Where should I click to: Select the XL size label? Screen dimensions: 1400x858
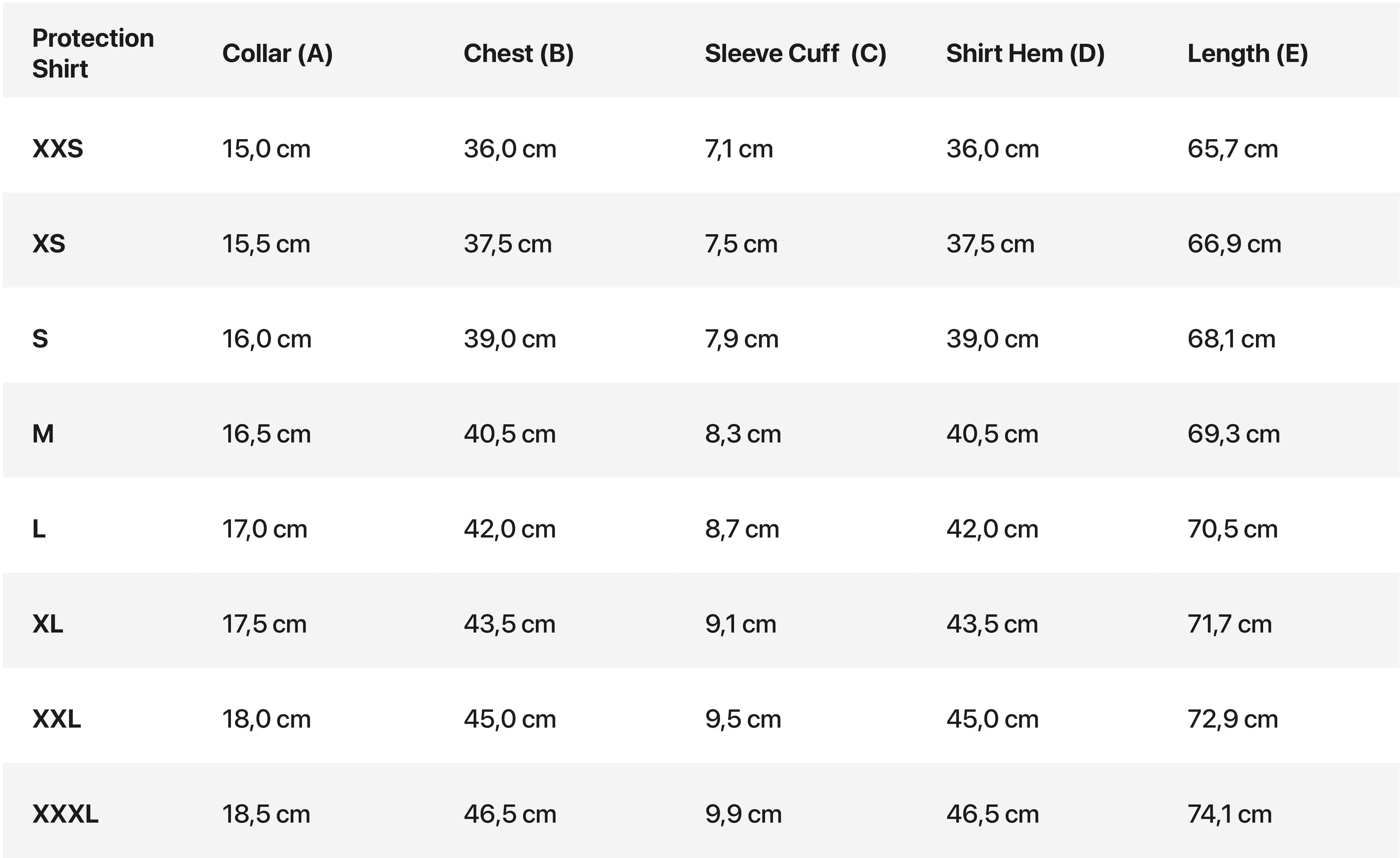[x=48, y=624]
